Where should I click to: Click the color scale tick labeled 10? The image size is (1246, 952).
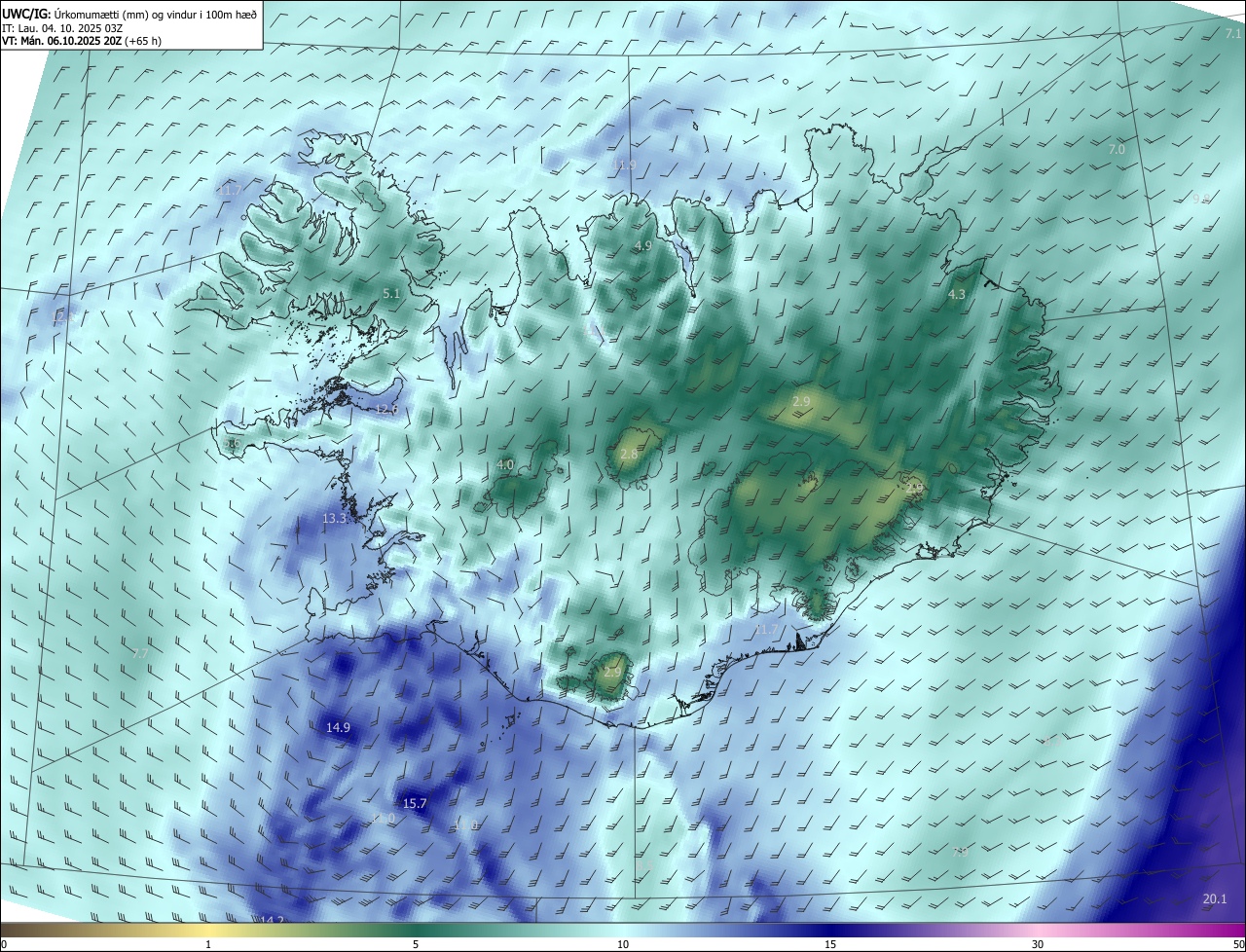pyautogui.click(x=623, y=944)
